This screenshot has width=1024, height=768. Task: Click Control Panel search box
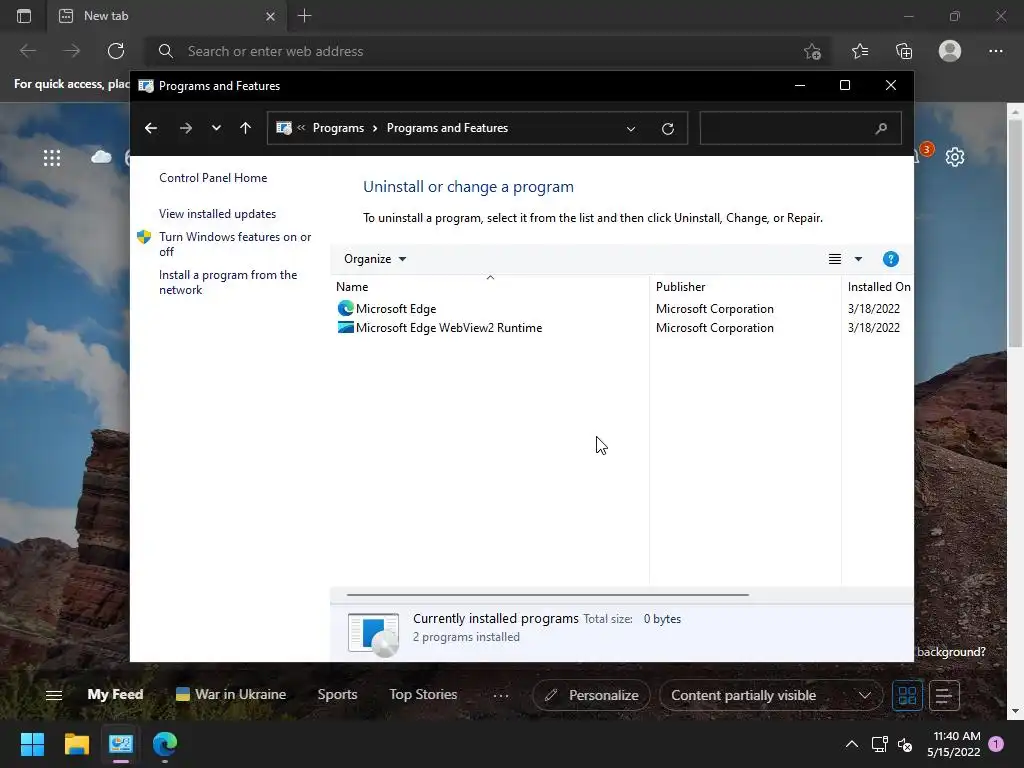[x=801, y=128]
